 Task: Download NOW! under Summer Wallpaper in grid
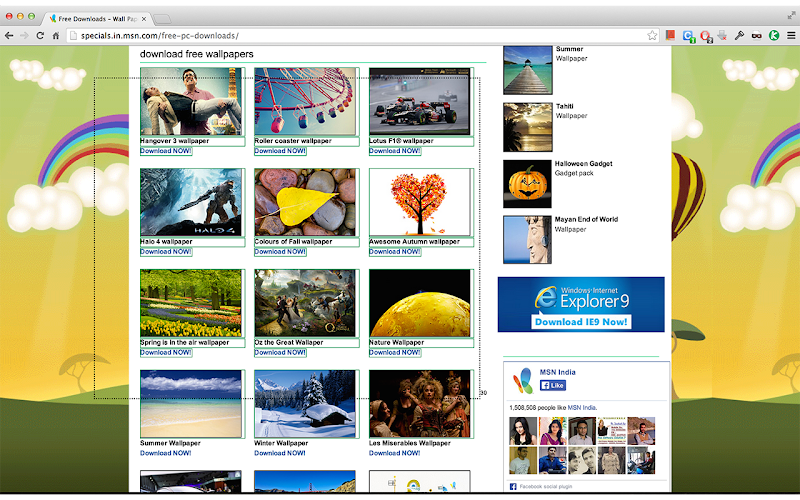pyautogui.click(x=165, y=453)
